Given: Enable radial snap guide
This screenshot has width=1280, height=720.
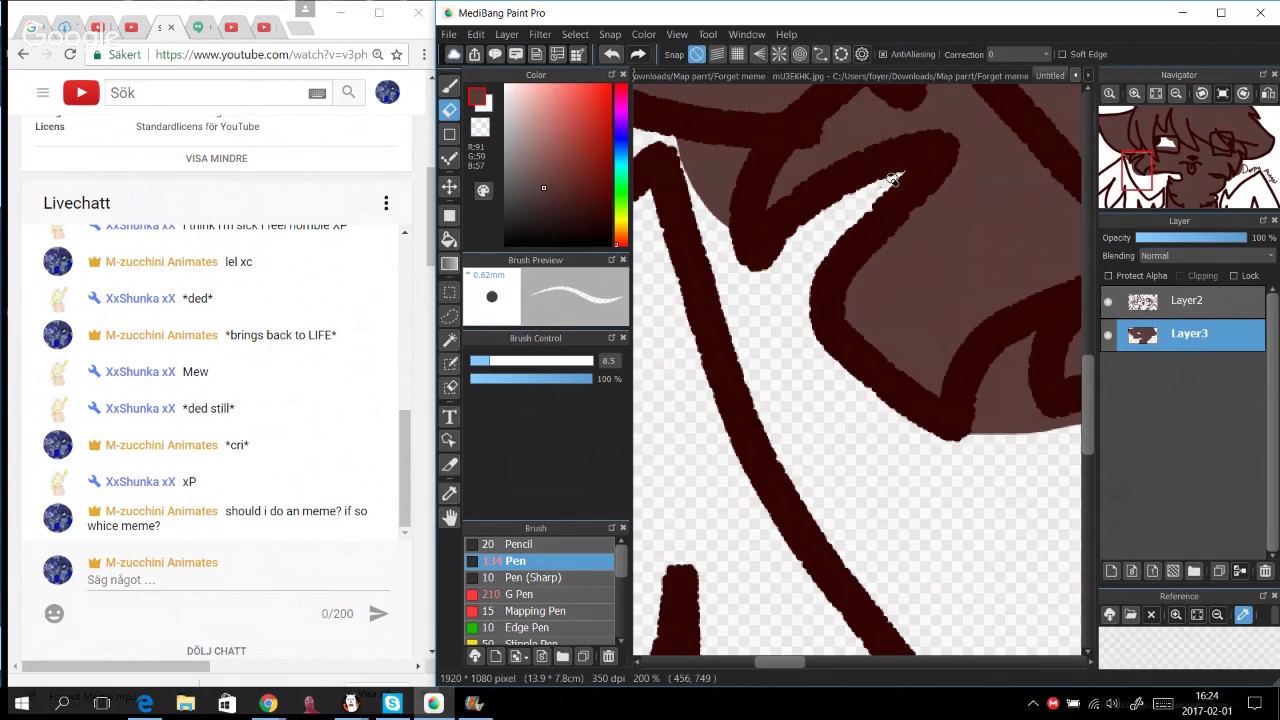Looking at the screenshot, I should tap(780, 54).
